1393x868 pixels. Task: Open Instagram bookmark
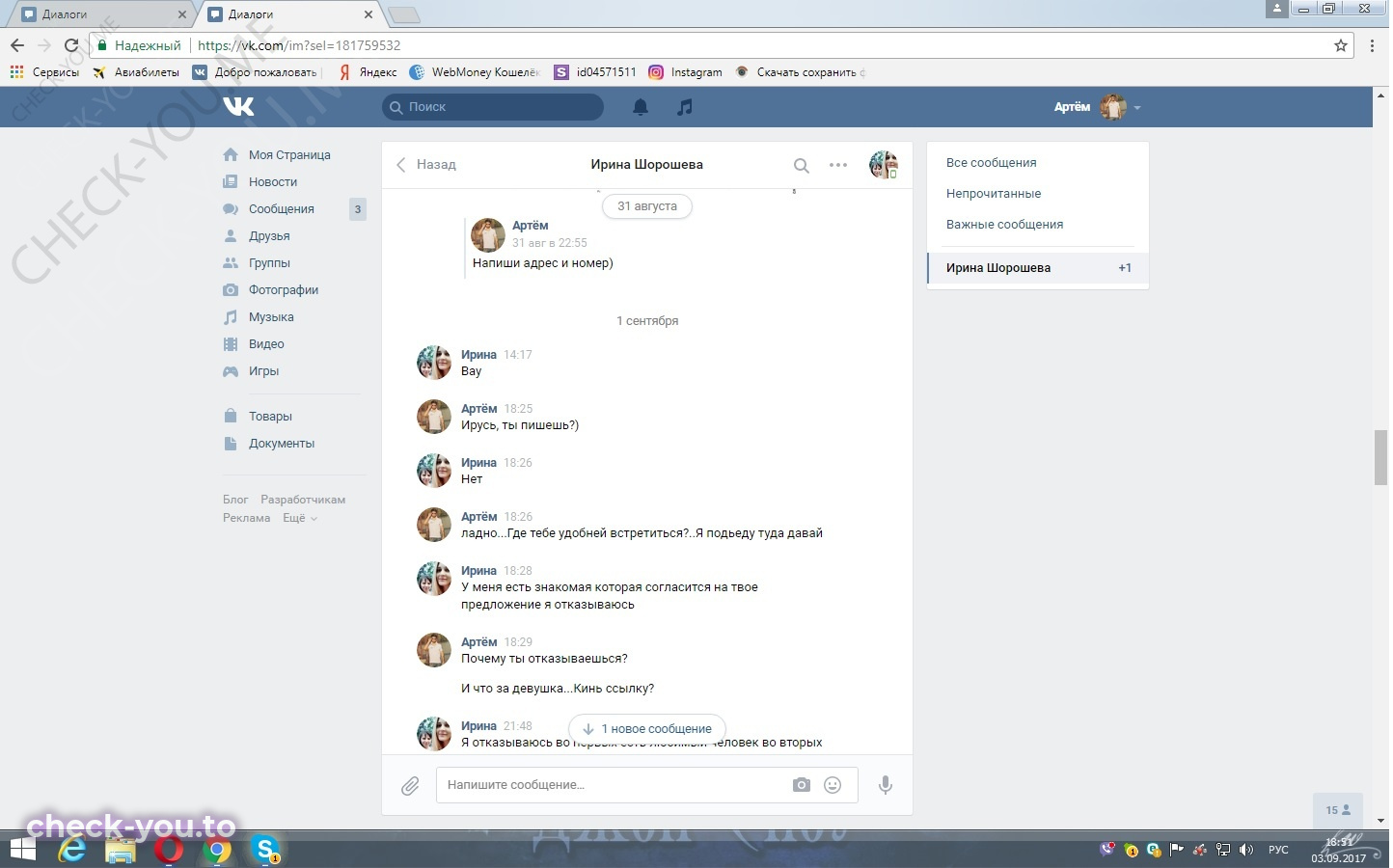point(686,72)
